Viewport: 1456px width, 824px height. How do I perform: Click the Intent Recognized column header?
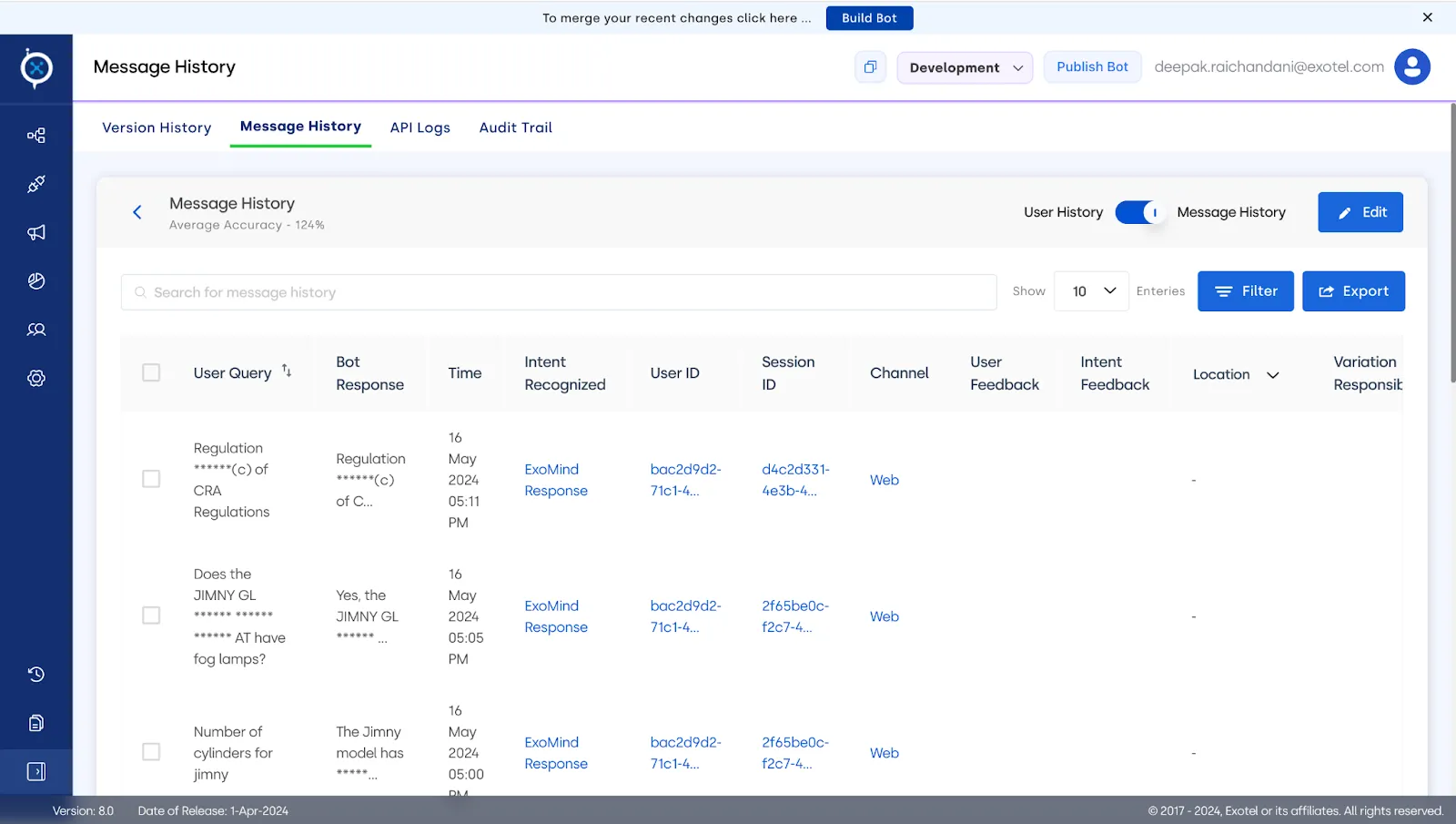tap(564, 373)
